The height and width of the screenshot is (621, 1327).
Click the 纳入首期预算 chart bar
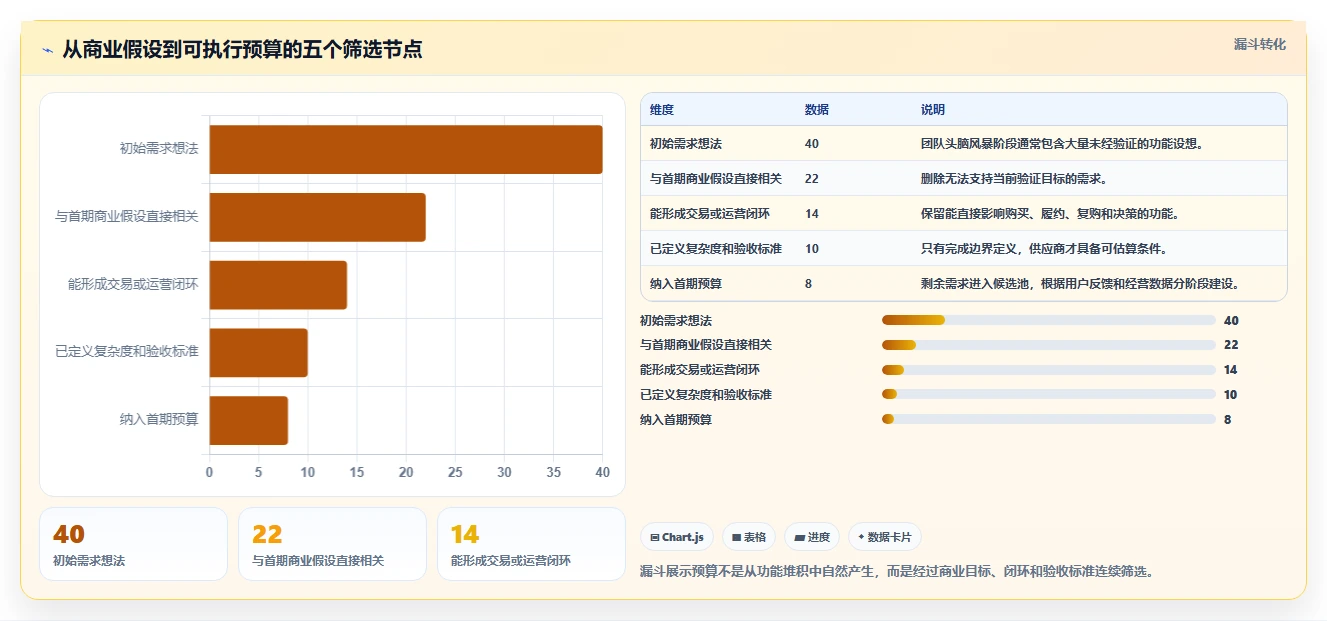pos(249,420)
